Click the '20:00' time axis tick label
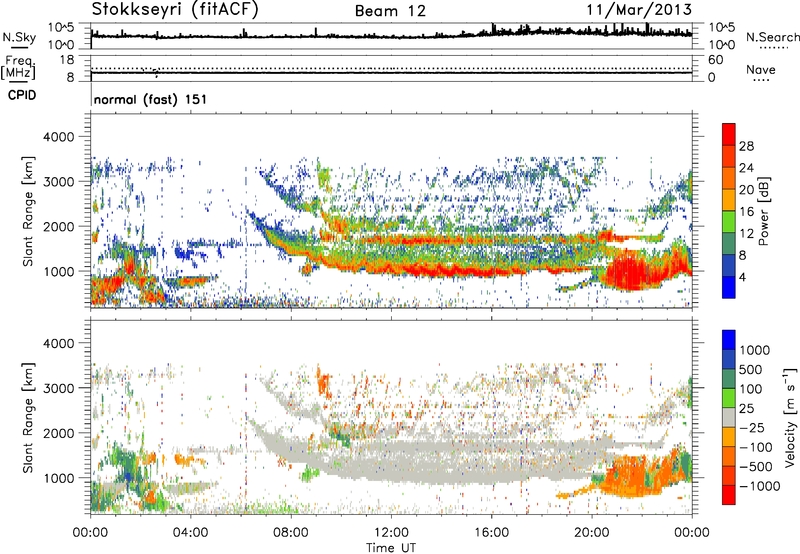800x554 pixels. [x=592, y=533]
